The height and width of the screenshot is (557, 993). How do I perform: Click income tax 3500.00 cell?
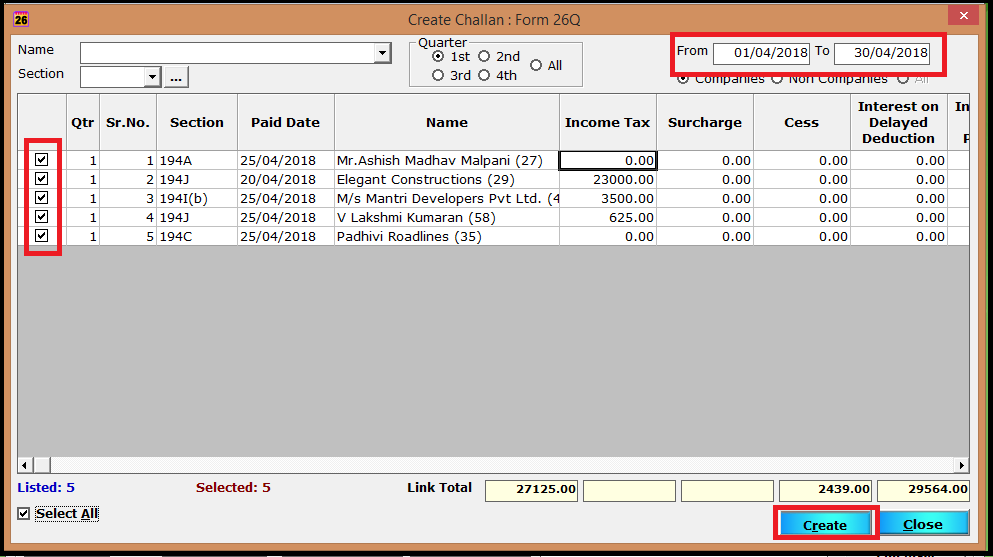click(x=608, y=198)
